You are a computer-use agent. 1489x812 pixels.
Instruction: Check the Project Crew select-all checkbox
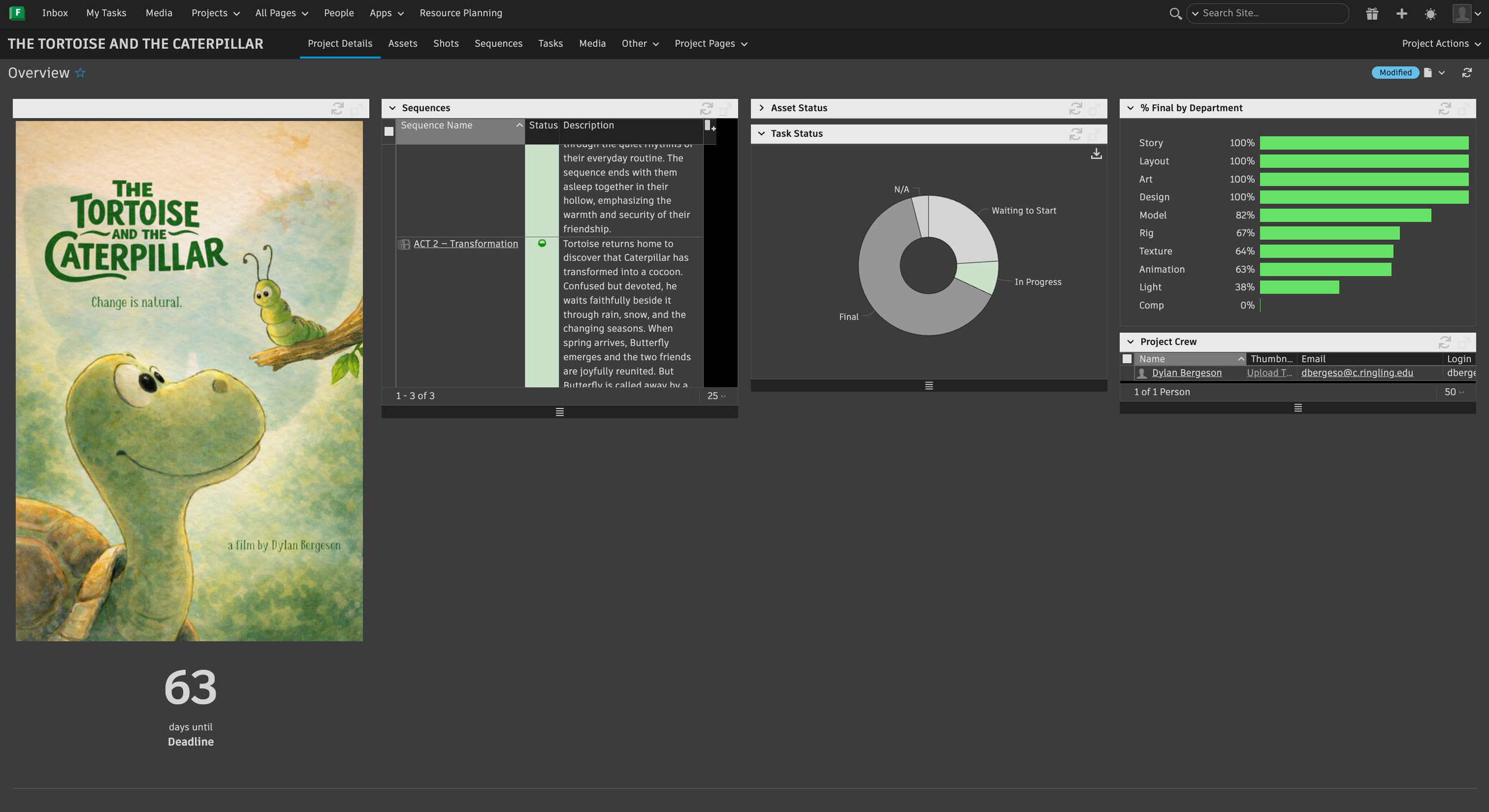click(x=1127, y=359)
